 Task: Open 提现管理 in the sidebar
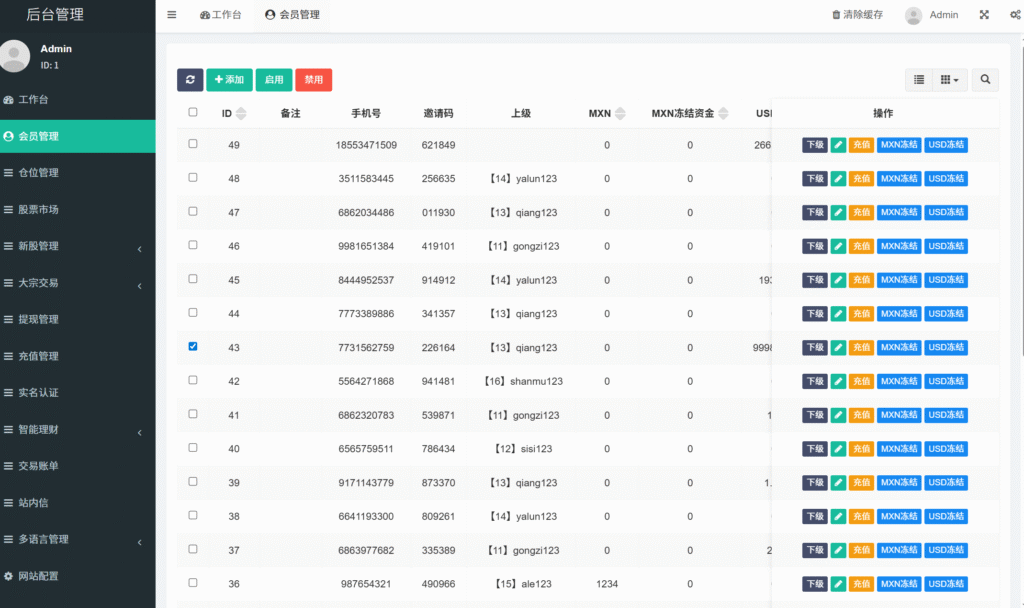[38, 319]
